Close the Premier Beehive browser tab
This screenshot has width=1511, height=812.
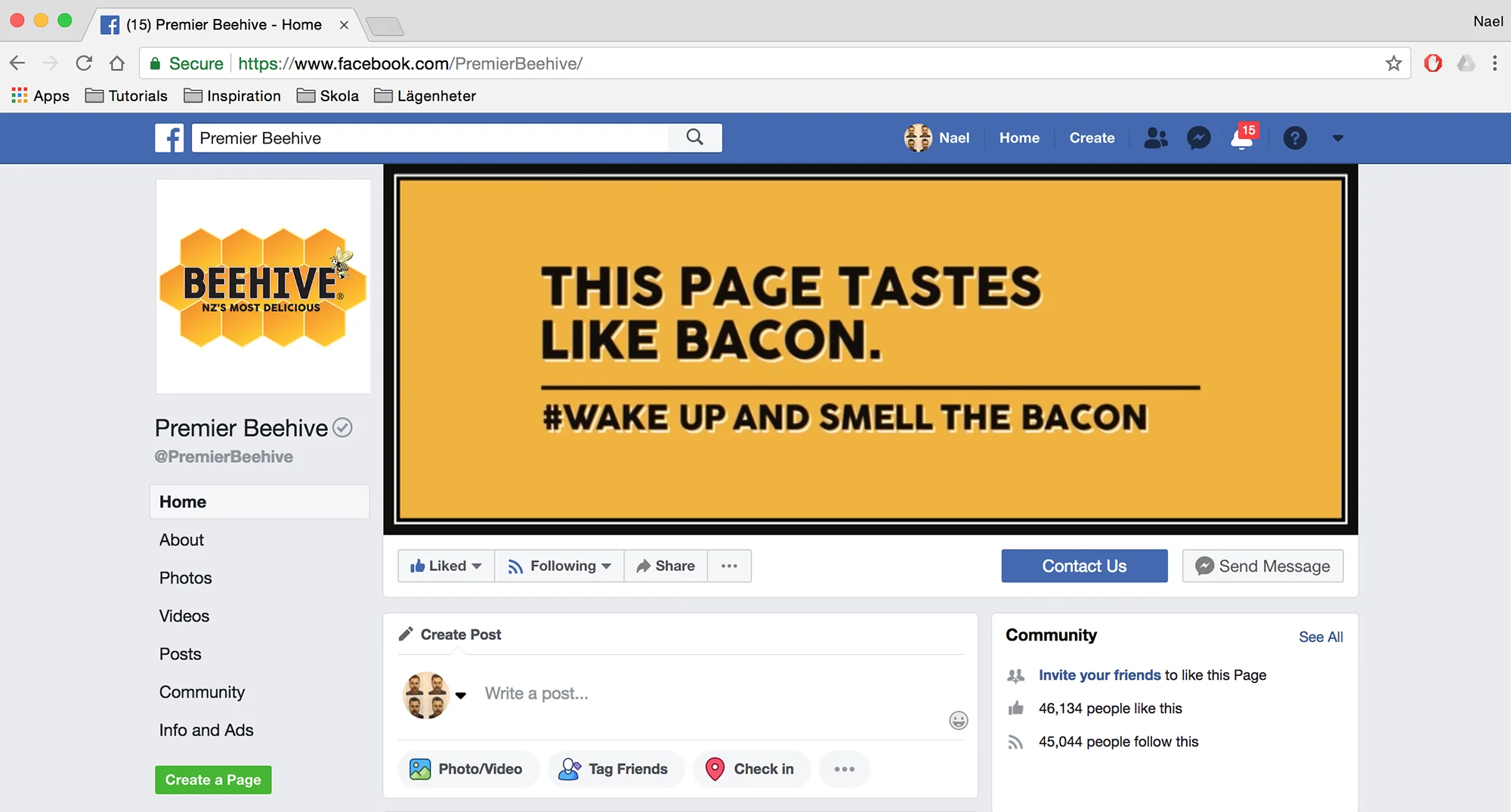coord(344,25)
